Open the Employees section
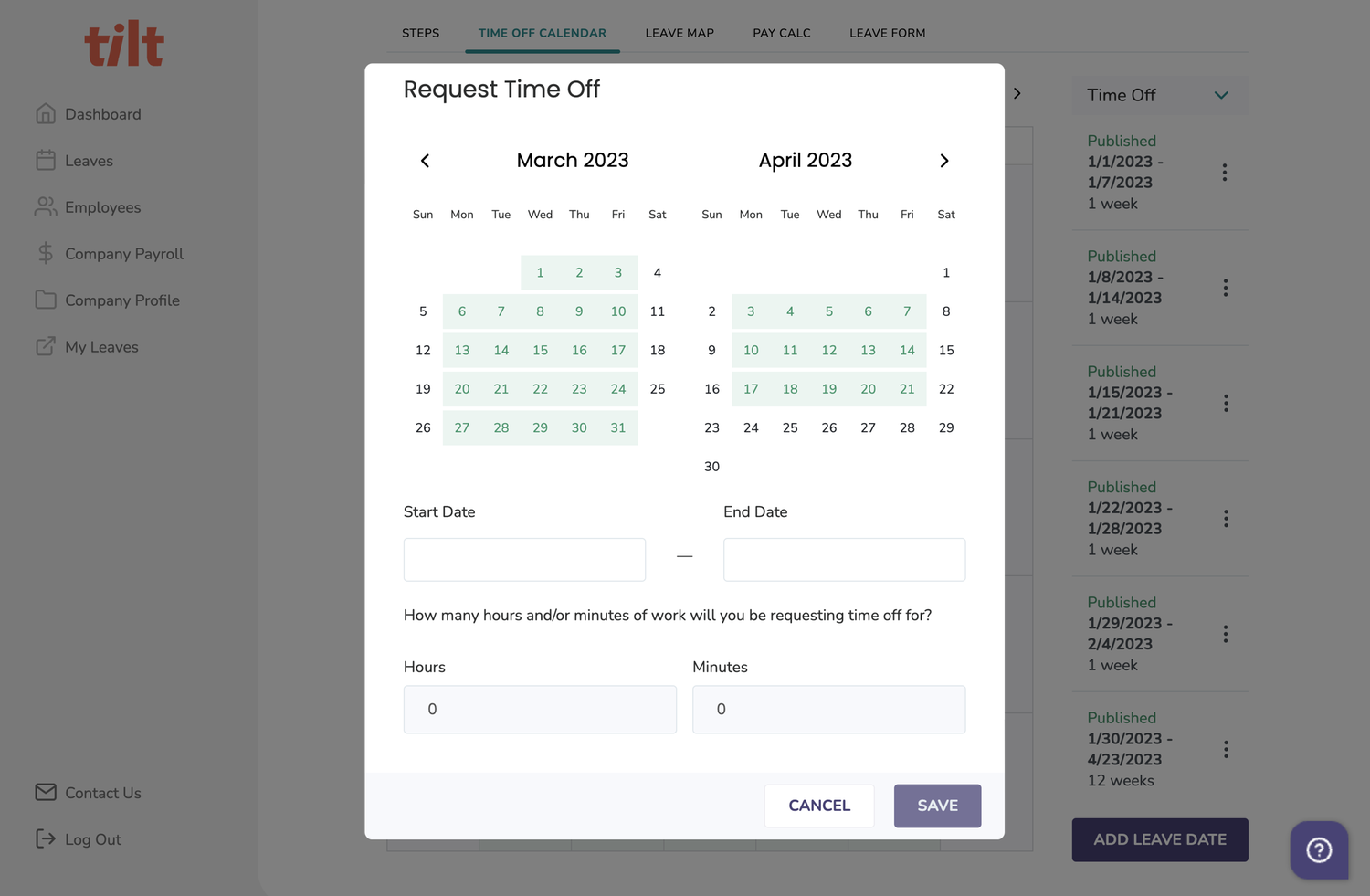This screenshot has height=896, width=1370. tap(102, 206)
